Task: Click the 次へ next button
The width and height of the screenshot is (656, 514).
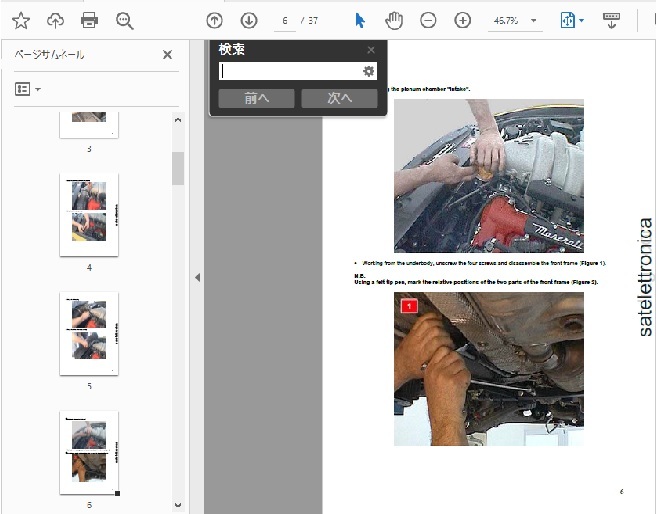Action: click(x=339, y=99)
